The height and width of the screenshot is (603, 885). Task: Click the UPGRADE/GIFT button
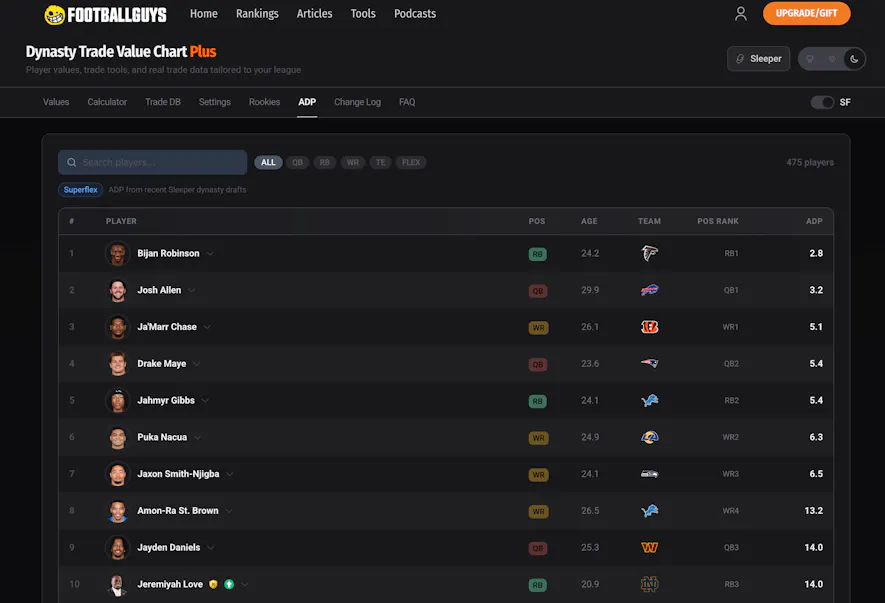[806, 14]
